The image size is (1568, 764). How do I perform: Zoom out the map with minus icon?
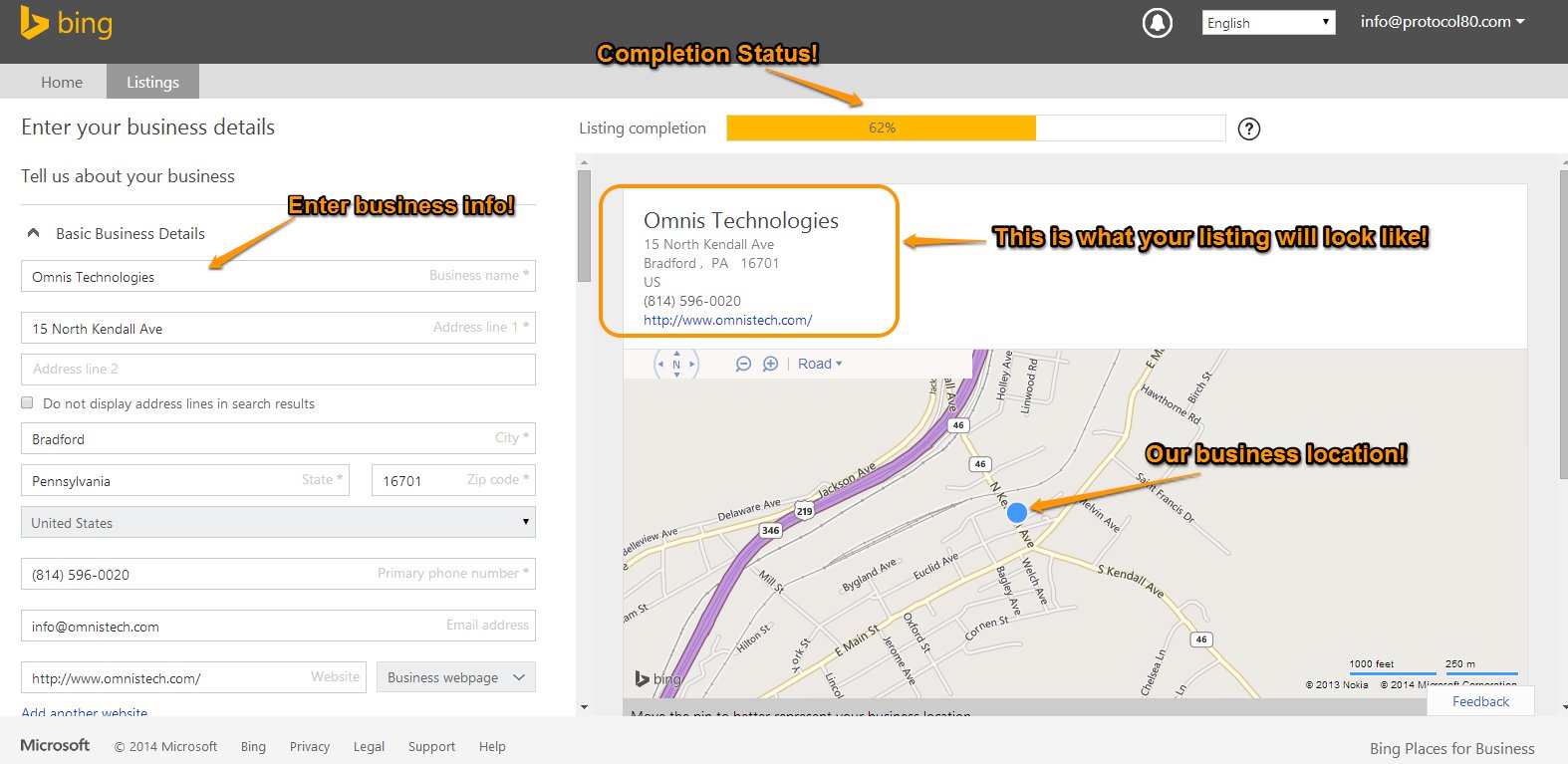[x=743, y=365]
